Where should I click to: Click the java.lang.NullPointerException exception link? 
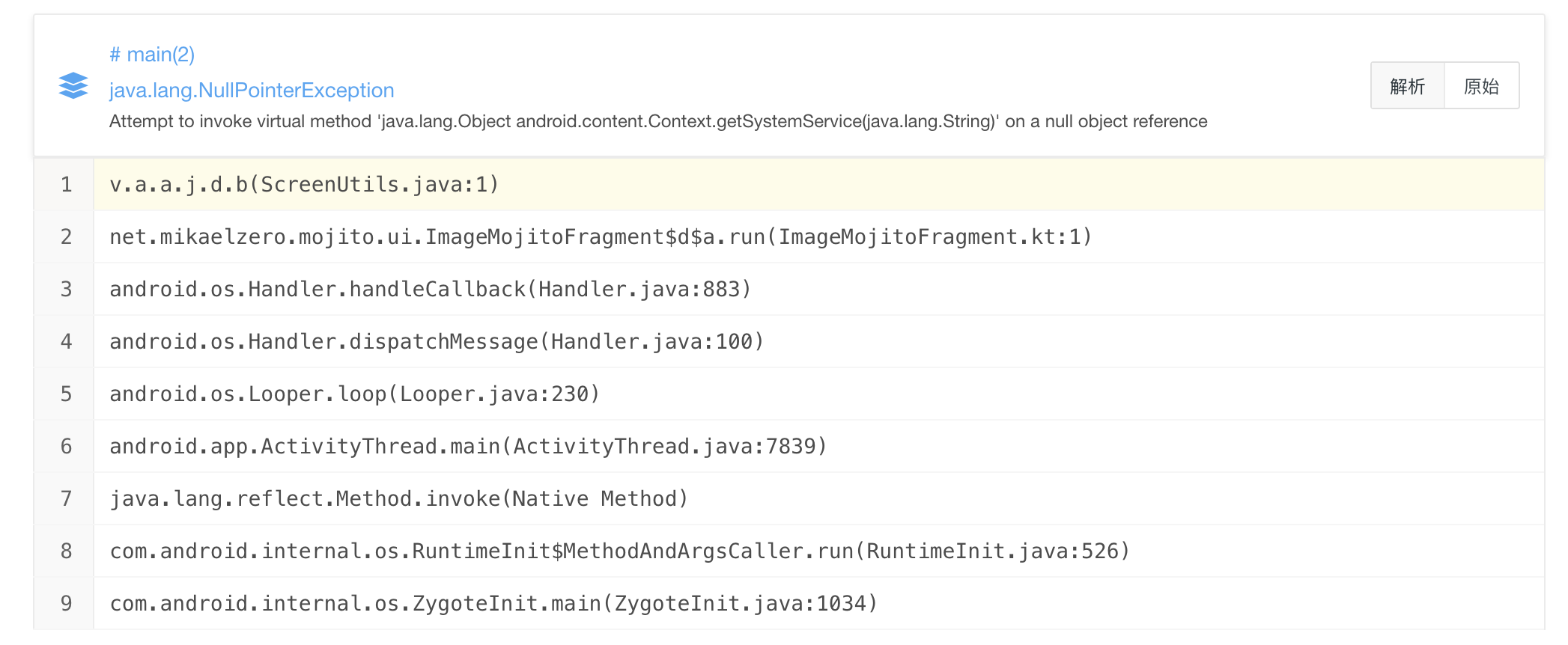[252, 90]
